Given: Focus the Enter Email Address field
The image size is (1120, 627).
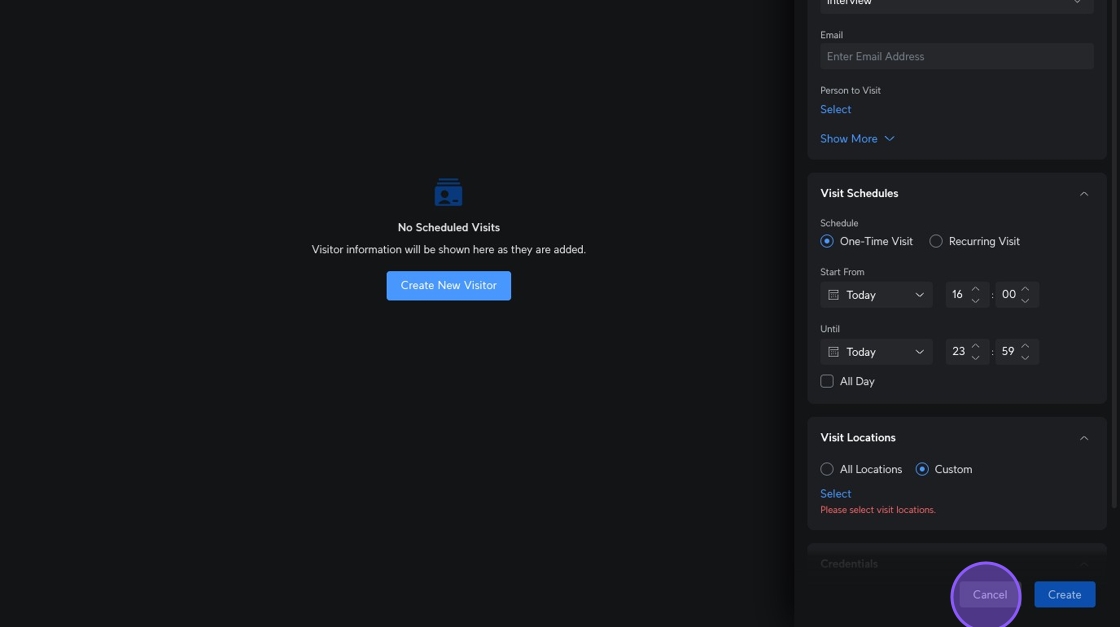Looking at the screenshot, I should (956, 57).
